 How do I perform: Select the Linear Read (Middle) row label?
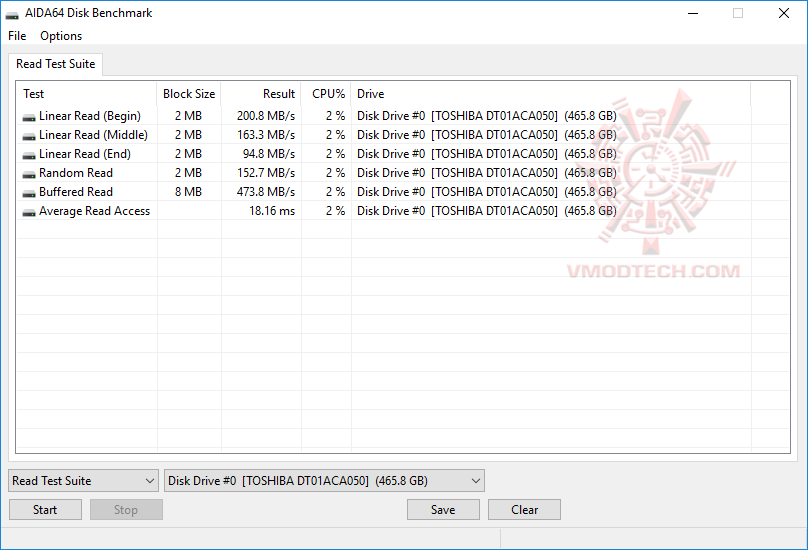pyautogui.click(x=93, y=135)
